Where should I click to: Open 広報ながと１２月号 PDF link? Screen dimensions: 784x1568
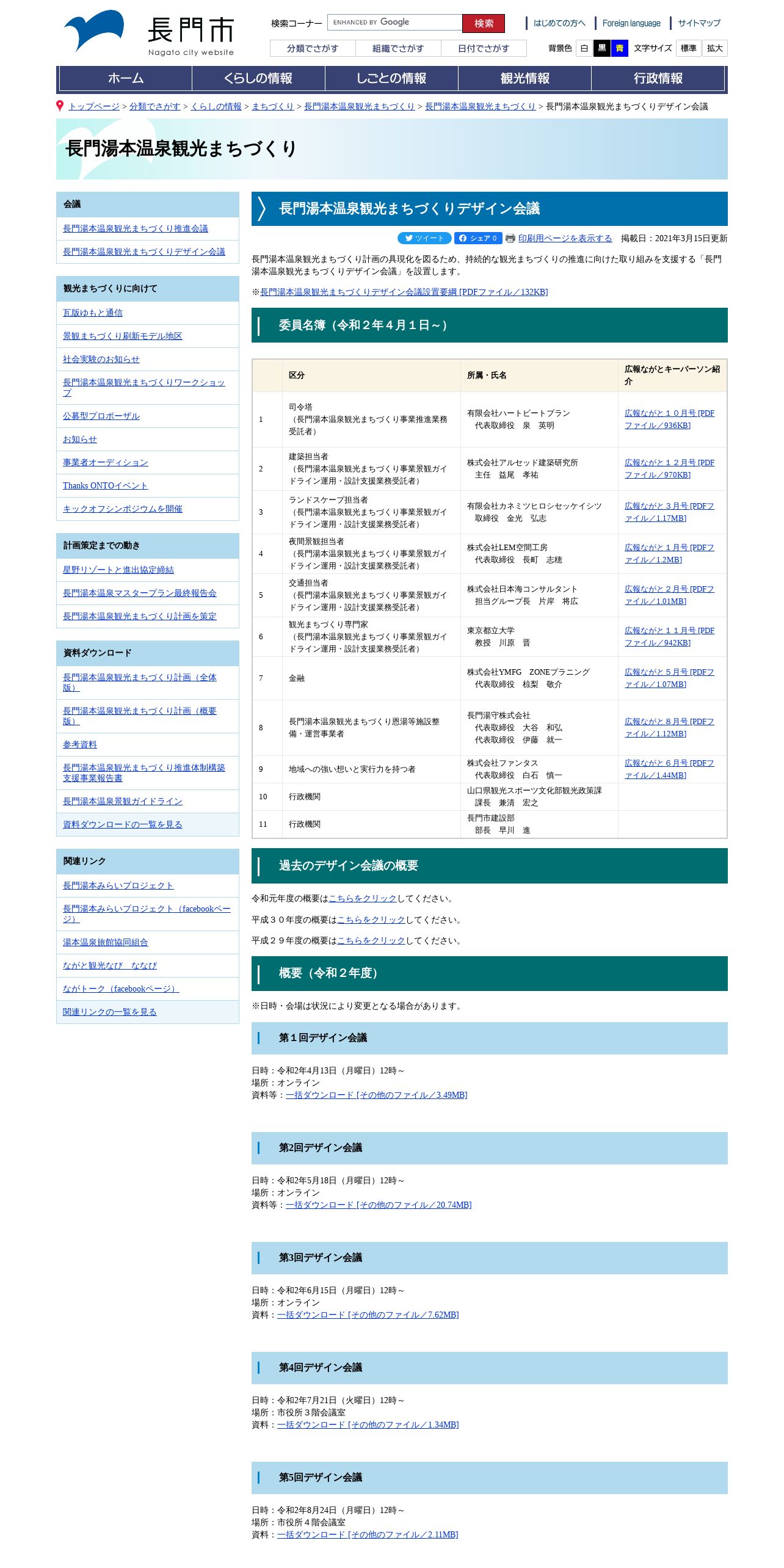[669, 469]
